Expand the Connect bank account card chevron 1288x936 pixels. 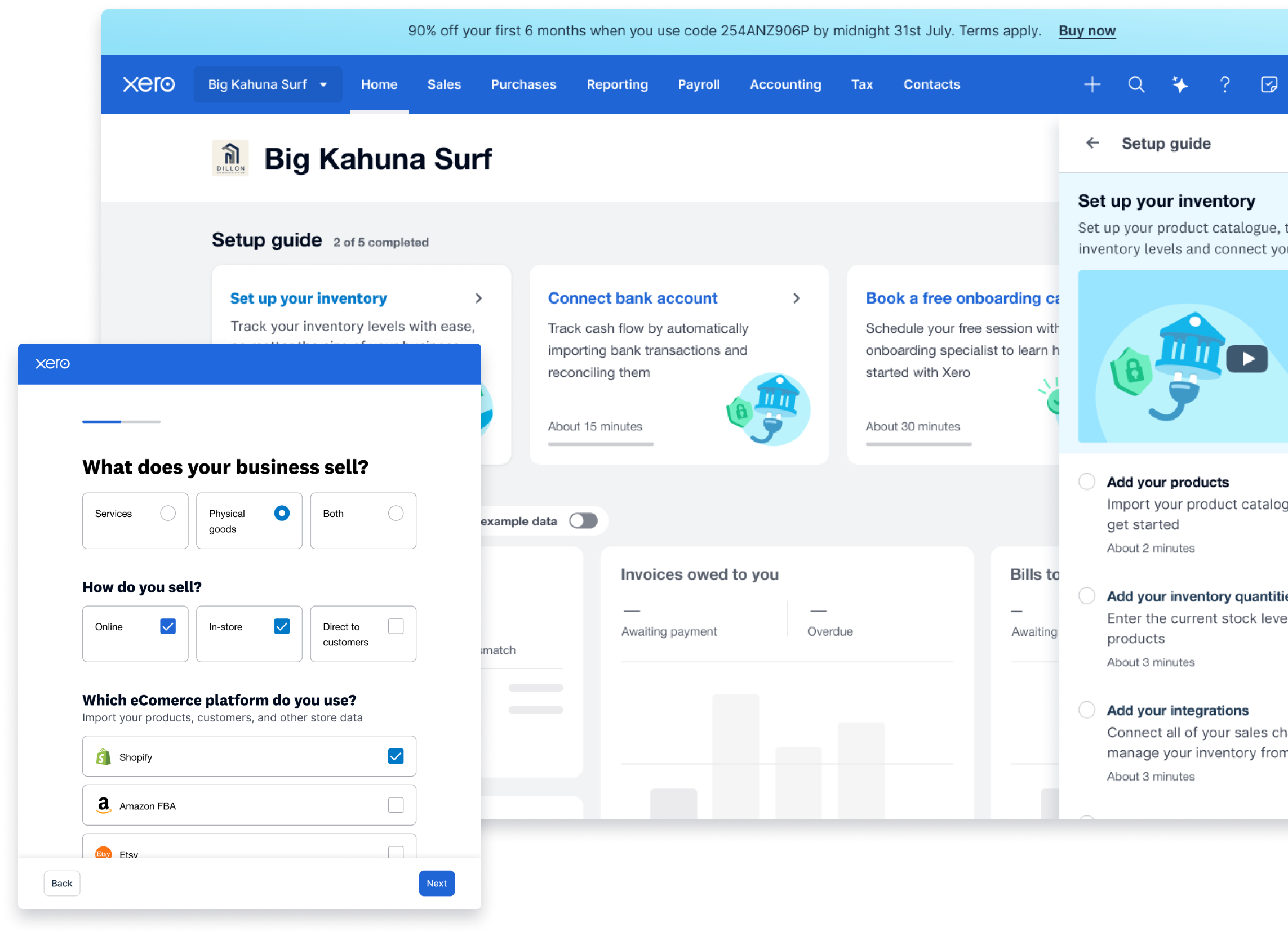coord(796,298)
